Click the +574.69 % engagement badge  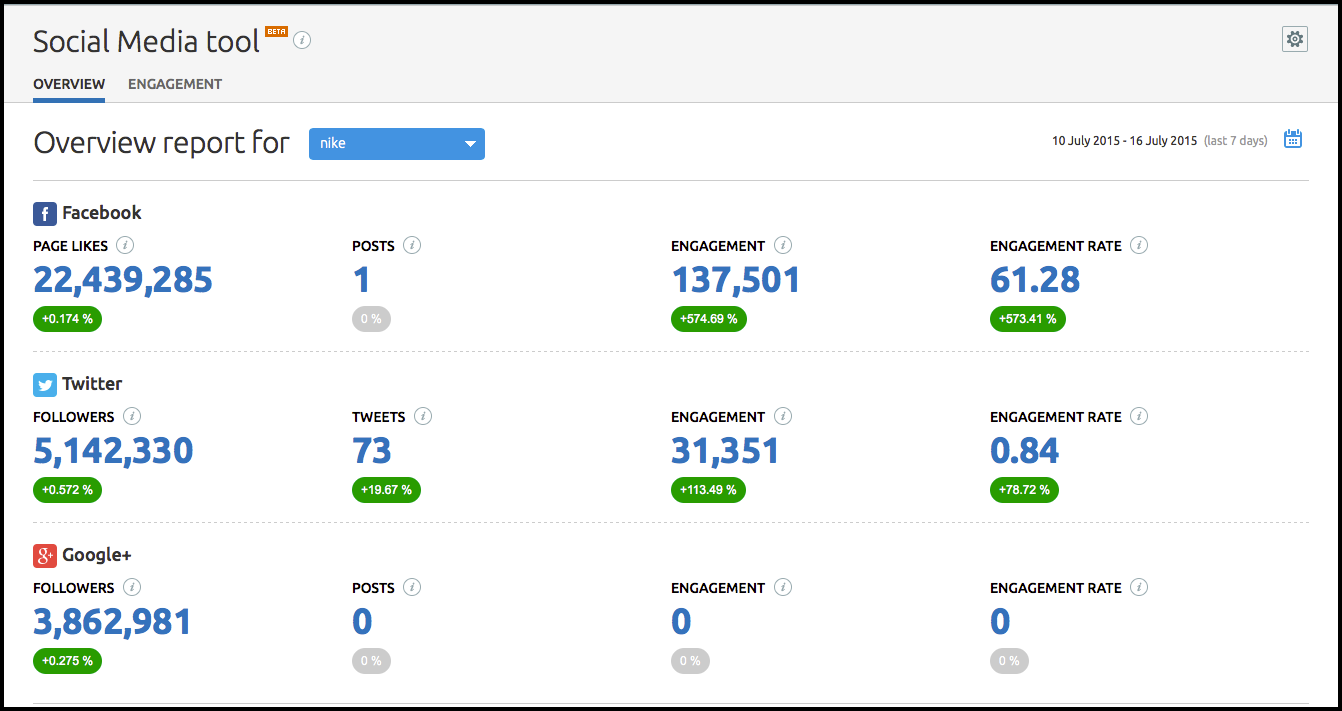pos(709,319)
